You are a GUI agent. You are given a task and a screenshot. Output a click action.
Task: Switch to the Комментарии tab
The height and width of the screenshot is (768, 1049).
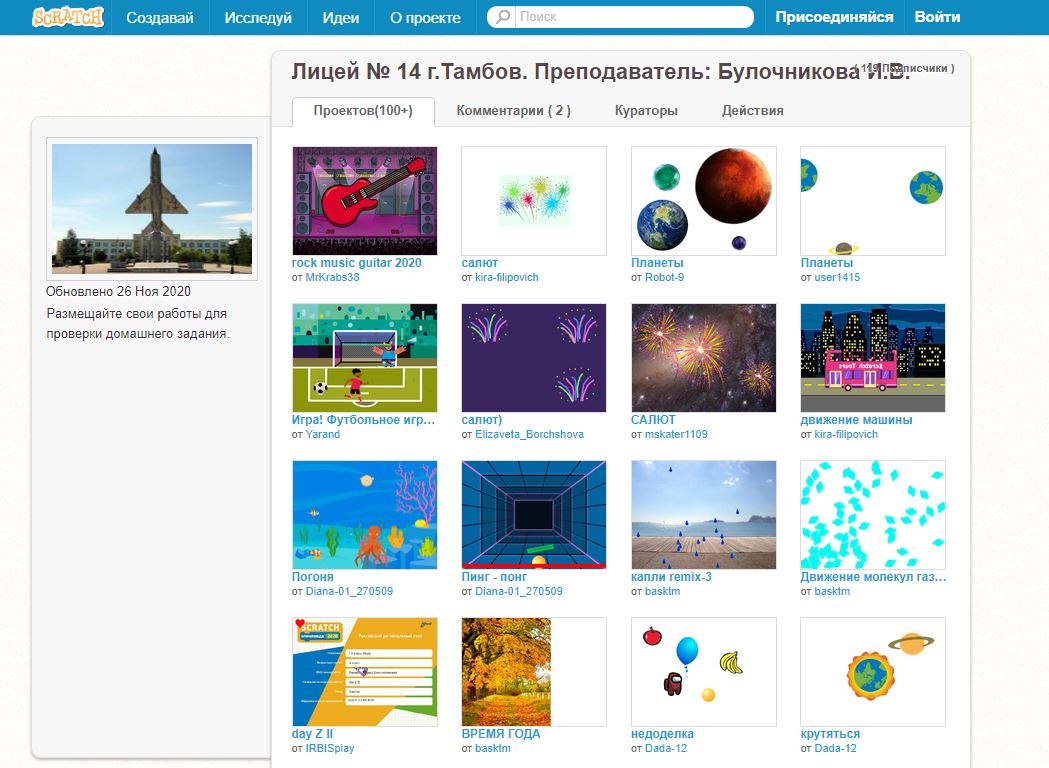pyautogui.click(x=513, y=111)
